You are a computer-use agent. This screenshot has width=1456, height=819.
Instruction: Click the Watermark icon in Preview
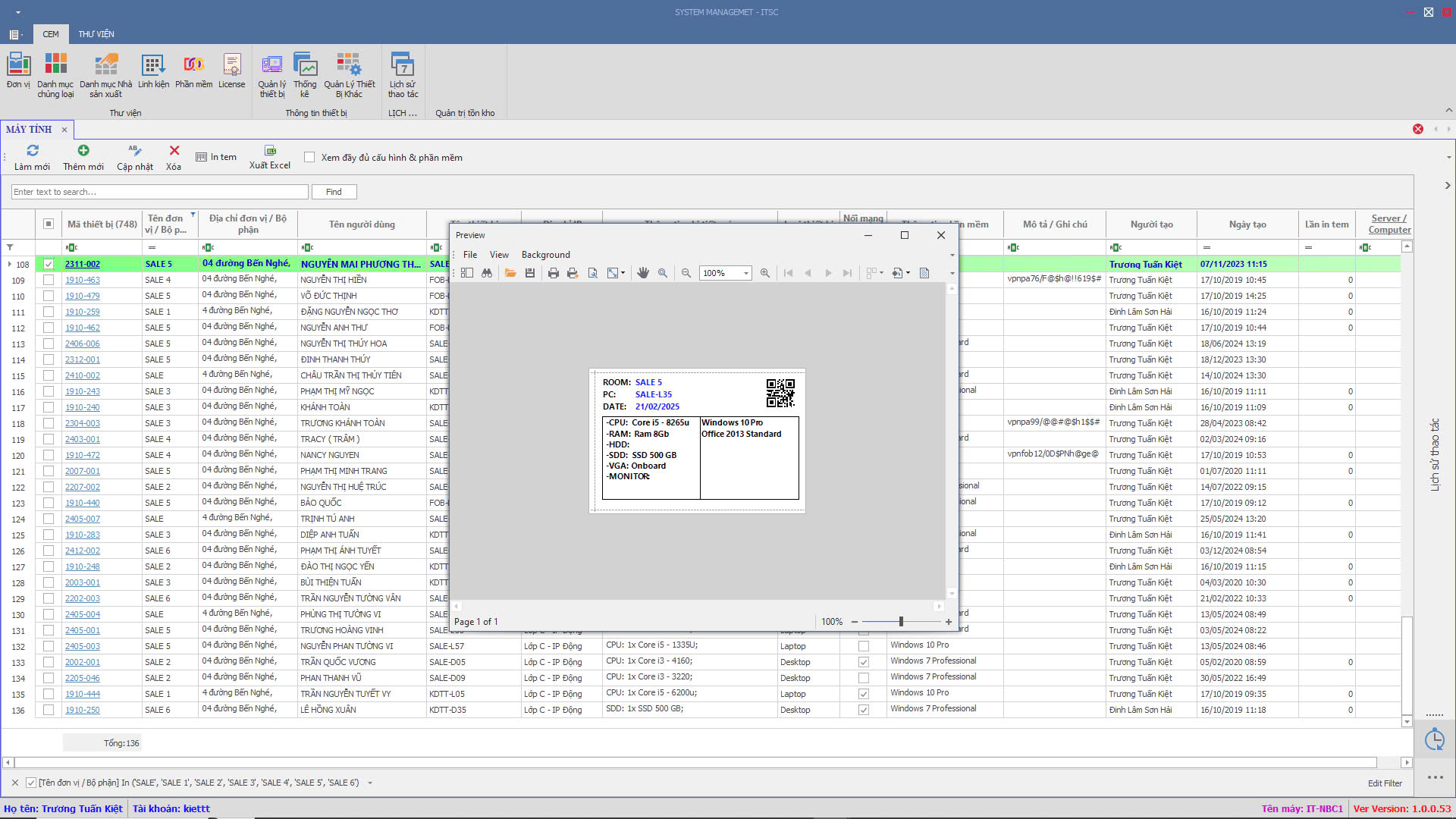point(924,273)
